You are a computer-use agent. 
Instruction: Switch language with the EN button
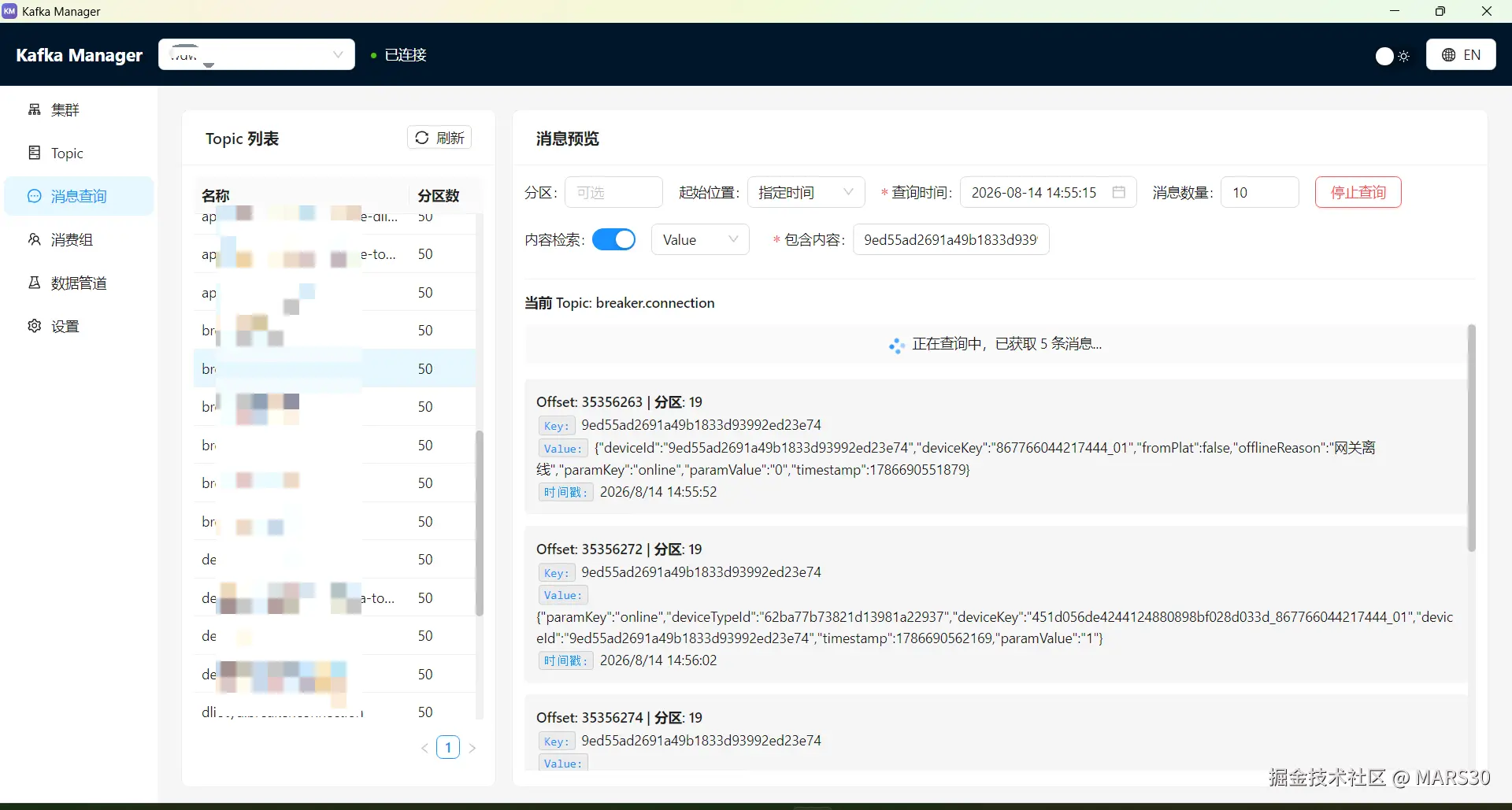pos(1461,54)
